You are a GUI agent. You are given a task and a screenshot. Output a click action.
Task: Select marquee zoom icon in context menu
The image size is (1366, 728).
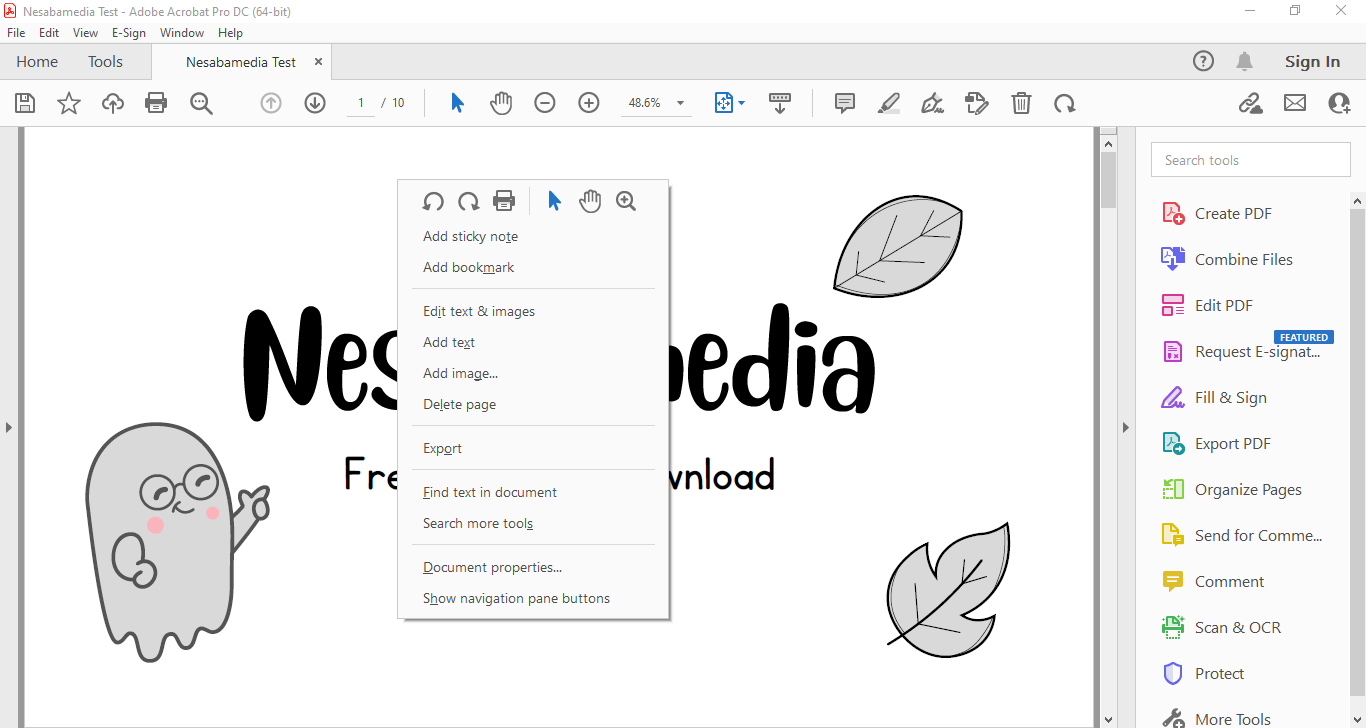point(626,201)
